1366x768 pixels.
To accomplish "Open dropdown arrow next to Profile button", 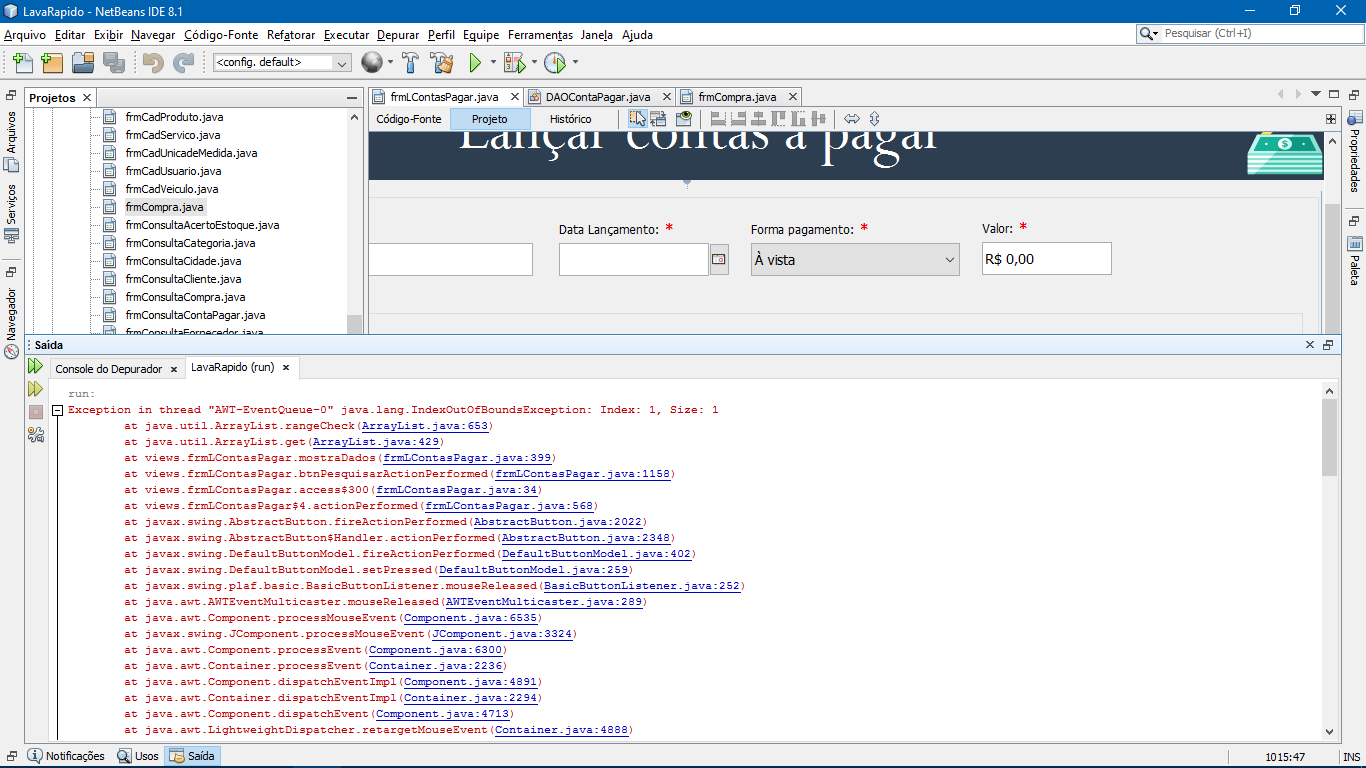I will tap(575, 62).
